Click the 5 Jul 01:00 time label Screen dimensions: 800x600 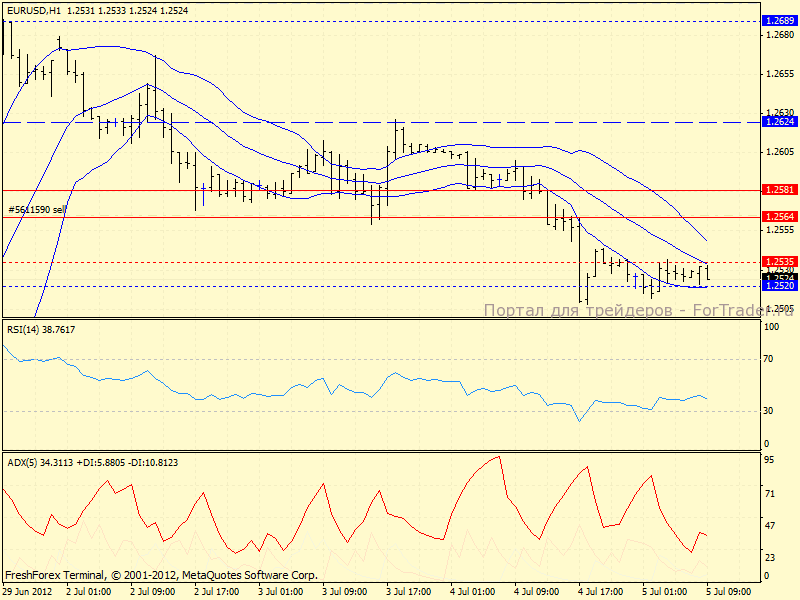pos(665,592)
